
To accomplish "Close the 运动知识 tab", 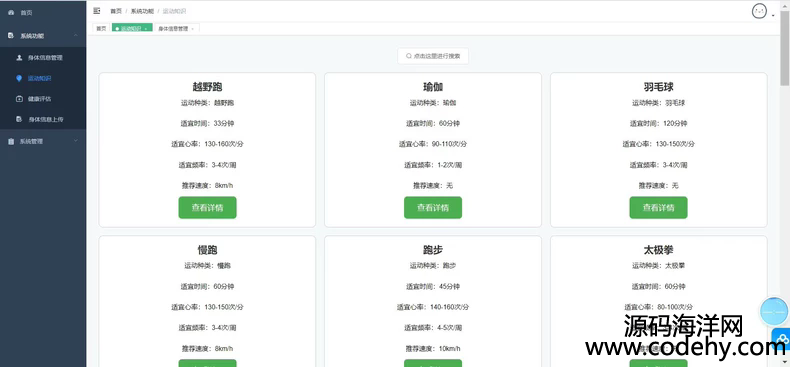I will pos(146,29).
